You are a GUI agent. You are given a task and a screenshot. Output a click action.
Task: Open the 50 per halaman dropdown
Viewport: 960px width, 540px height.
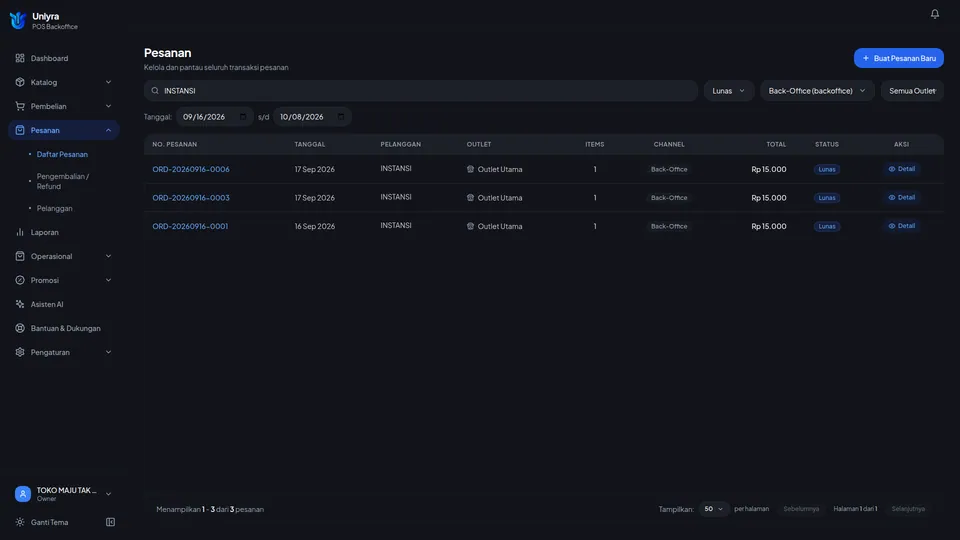(x=713, y=509)
